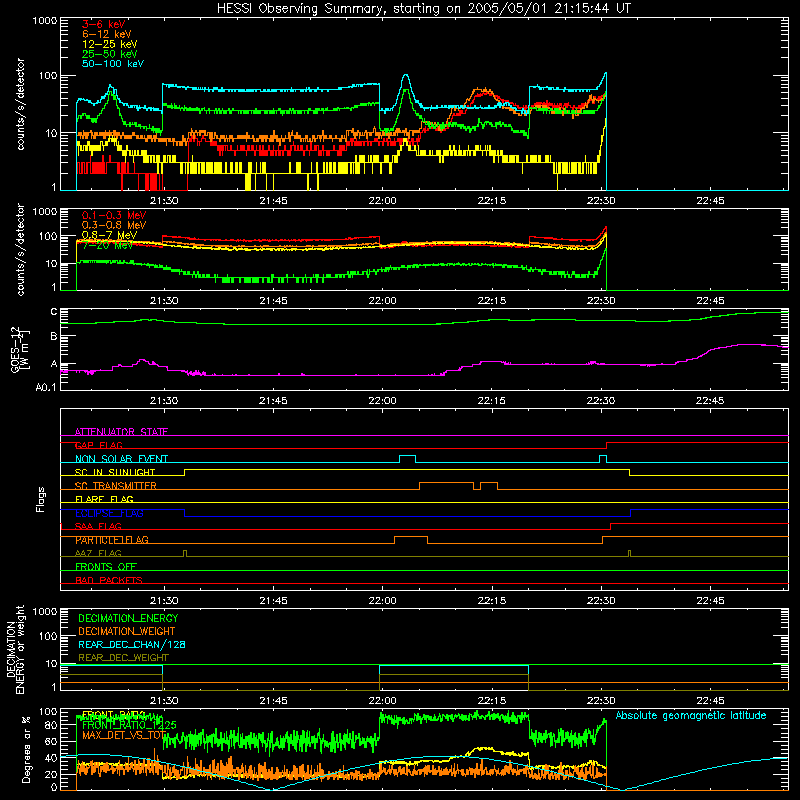
Task: Click the vertical Flags axis title
Action: [x=41, y=499]
